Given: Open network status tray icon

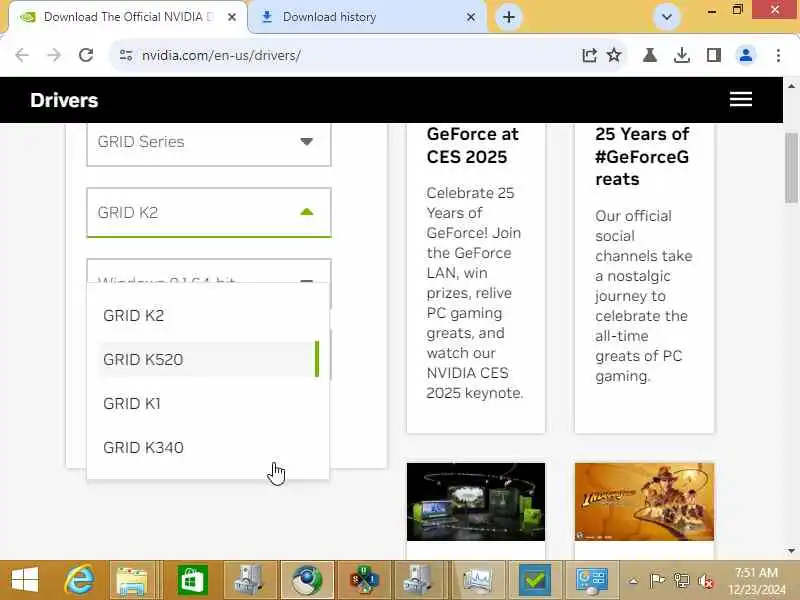Looking at the screenshot, I should (681, 581).
